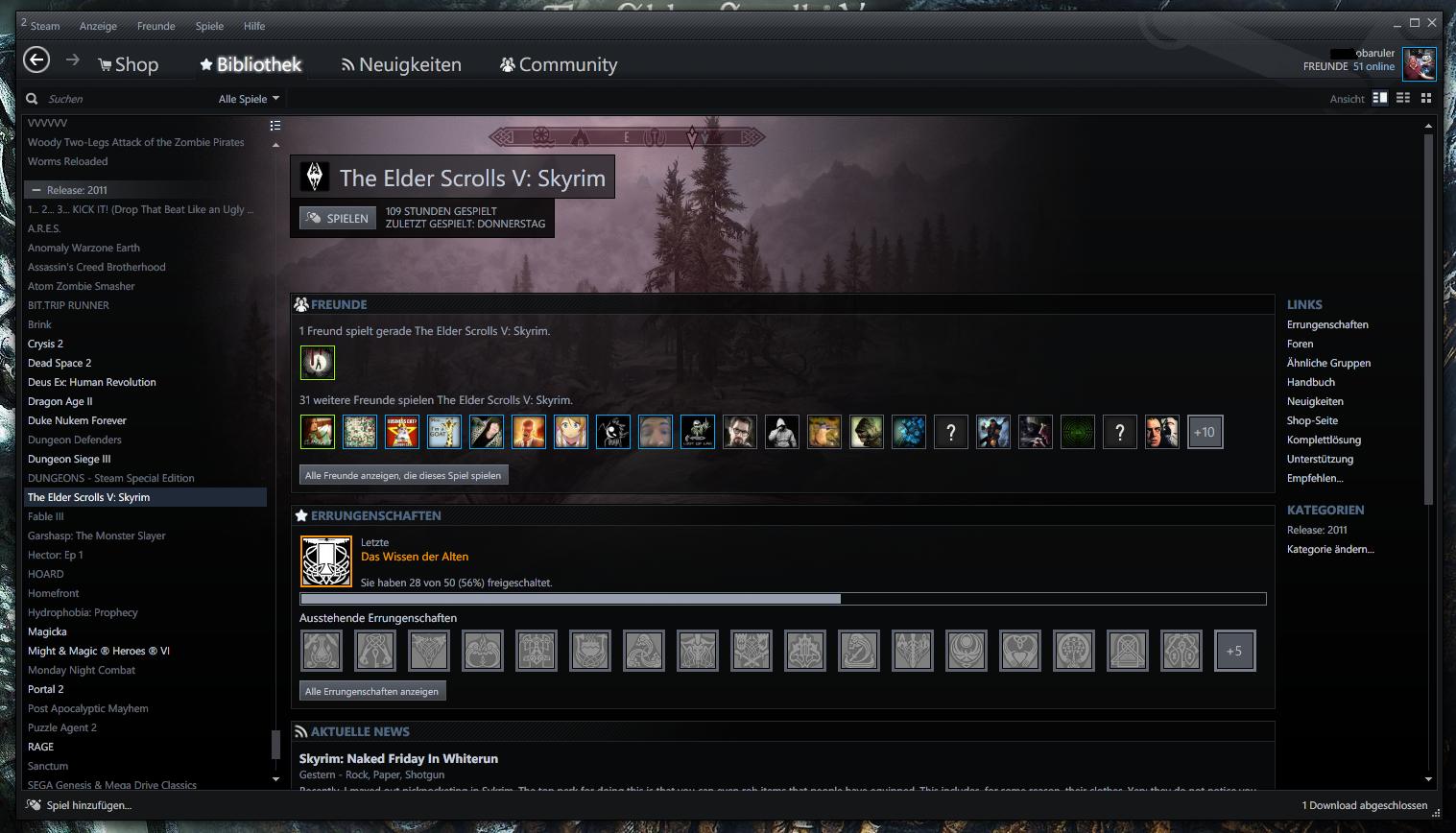Image resolution: width=1456 pixels, height=833 pixels.
Task: Click the achievements progress bar
Action: pos(783,599)
